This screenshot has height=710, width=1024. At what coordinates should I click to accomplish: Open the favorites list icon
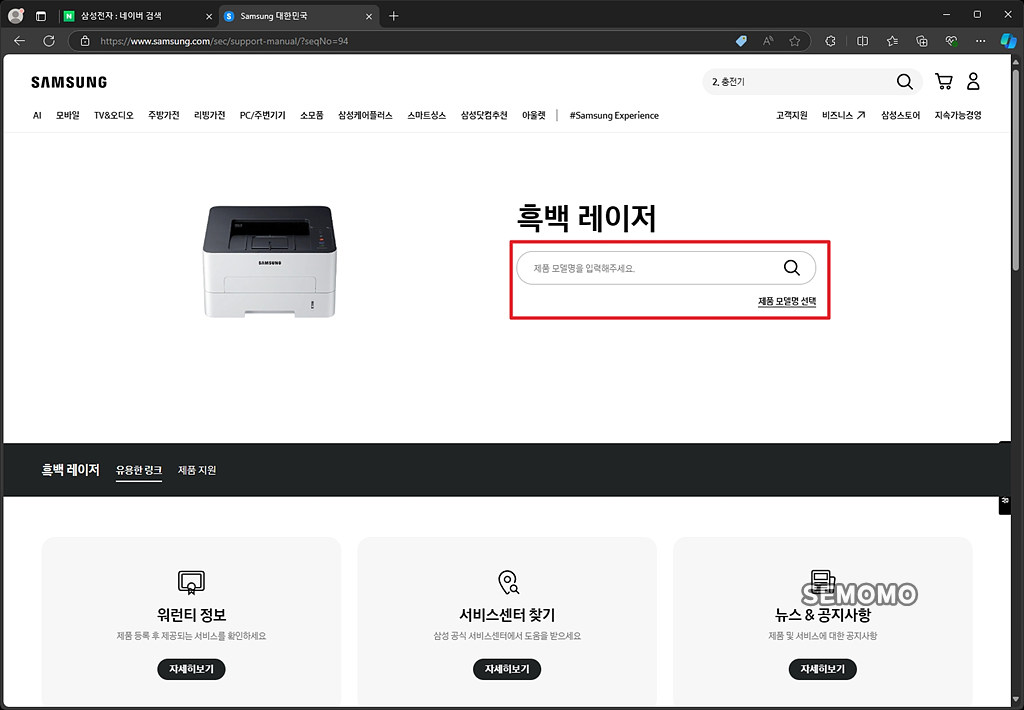pyautogui.click(x=892, y=40)
